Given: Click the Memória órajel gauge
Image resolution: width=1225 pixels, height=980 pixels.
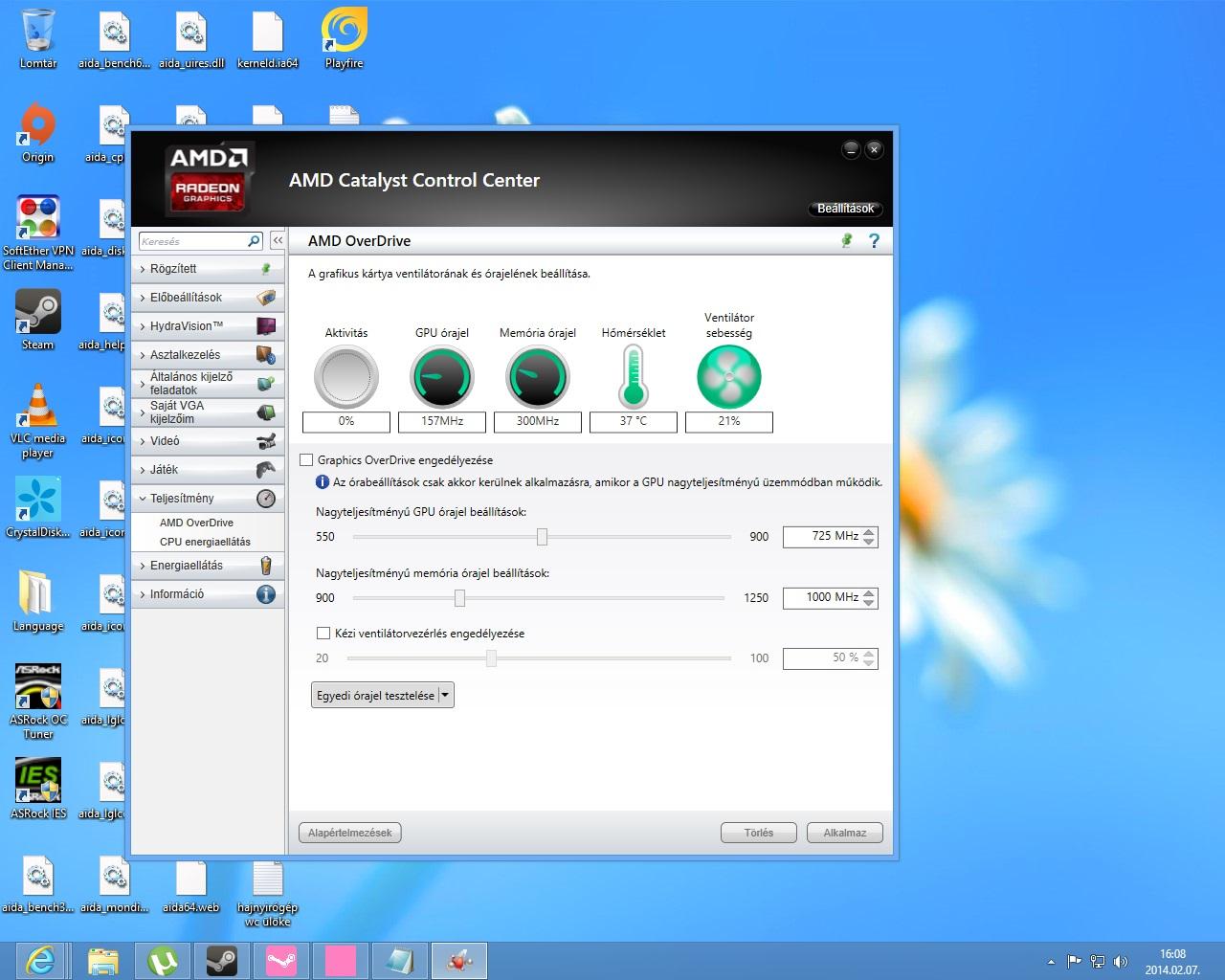Looking at the screenshot, I should 538,377.
